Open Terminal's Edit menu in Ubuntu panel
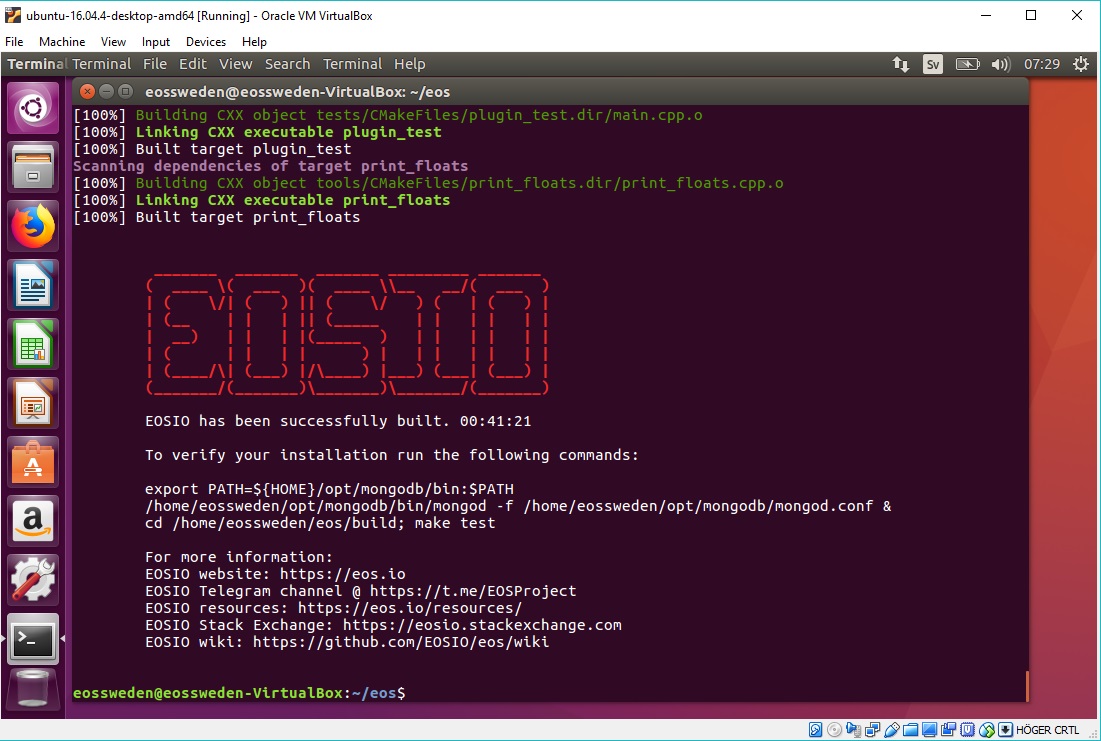 pyautogui.click(x=192, y=64)
